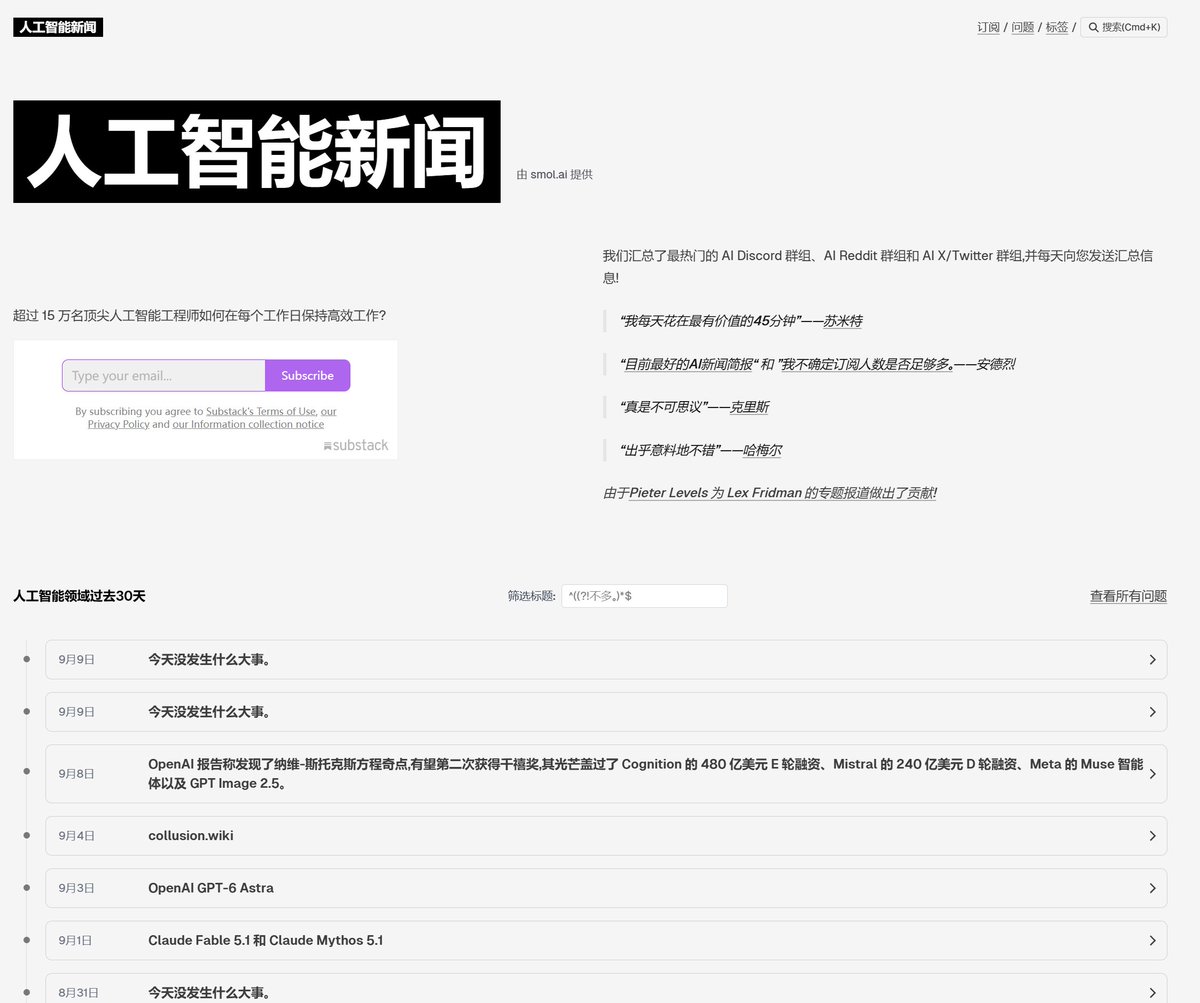This screenshot has height=1003, width=1200.
Task: Open the Information collection notice link
Action: click(x=248, y=424)
